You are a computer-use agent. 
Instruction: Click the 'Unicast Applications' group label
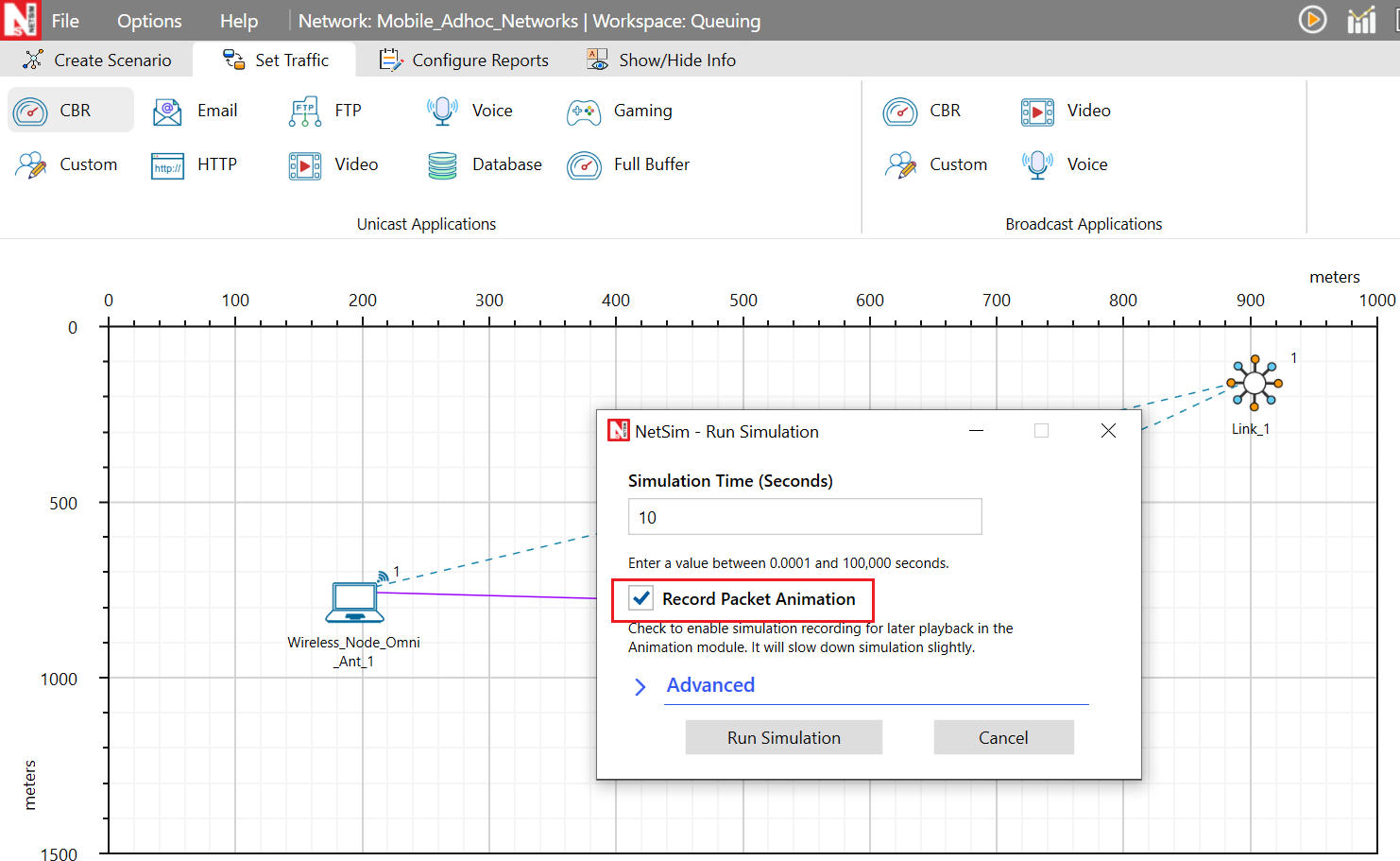pyautogui.click(x=426, y=224)
